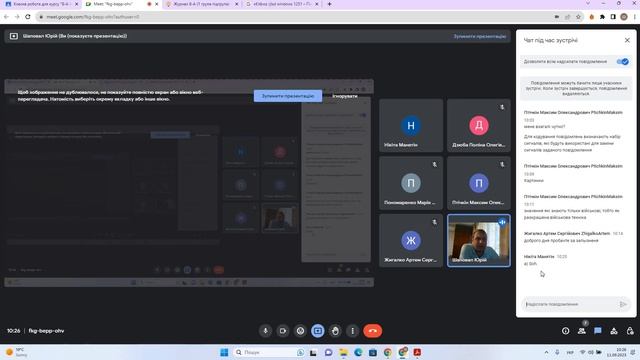Switch to the Журнал Chrome tab
Screen dimensions: 640x360
point(201,4)
